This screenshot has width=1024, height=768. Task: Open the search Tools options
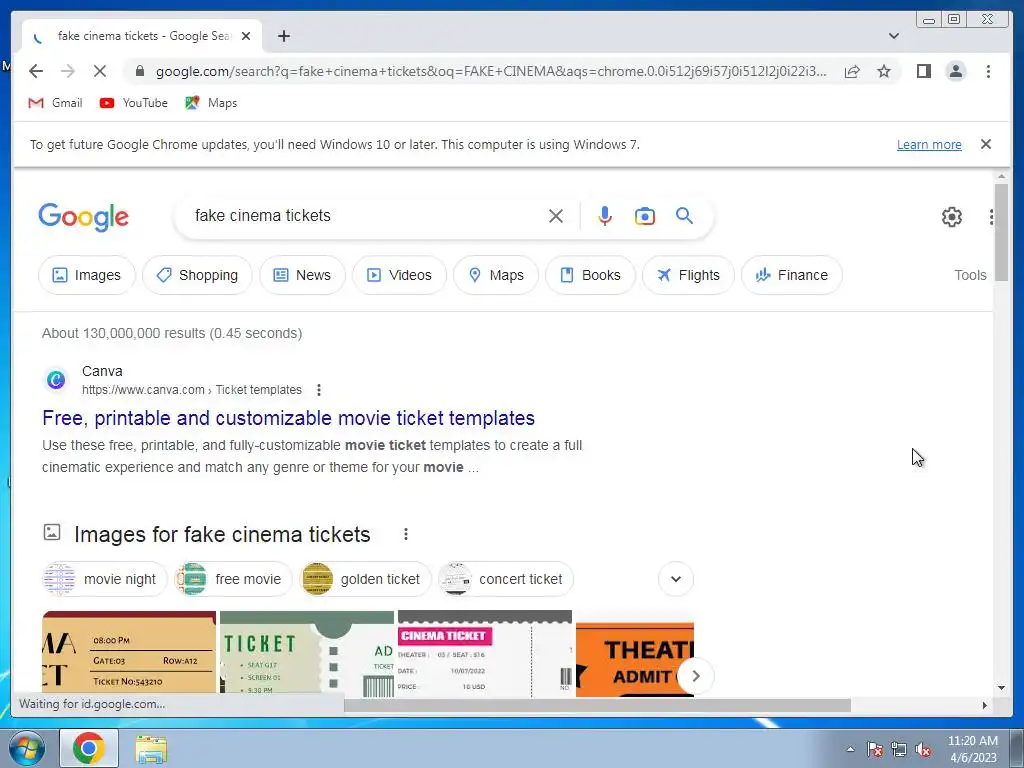(x=970, y=275)
